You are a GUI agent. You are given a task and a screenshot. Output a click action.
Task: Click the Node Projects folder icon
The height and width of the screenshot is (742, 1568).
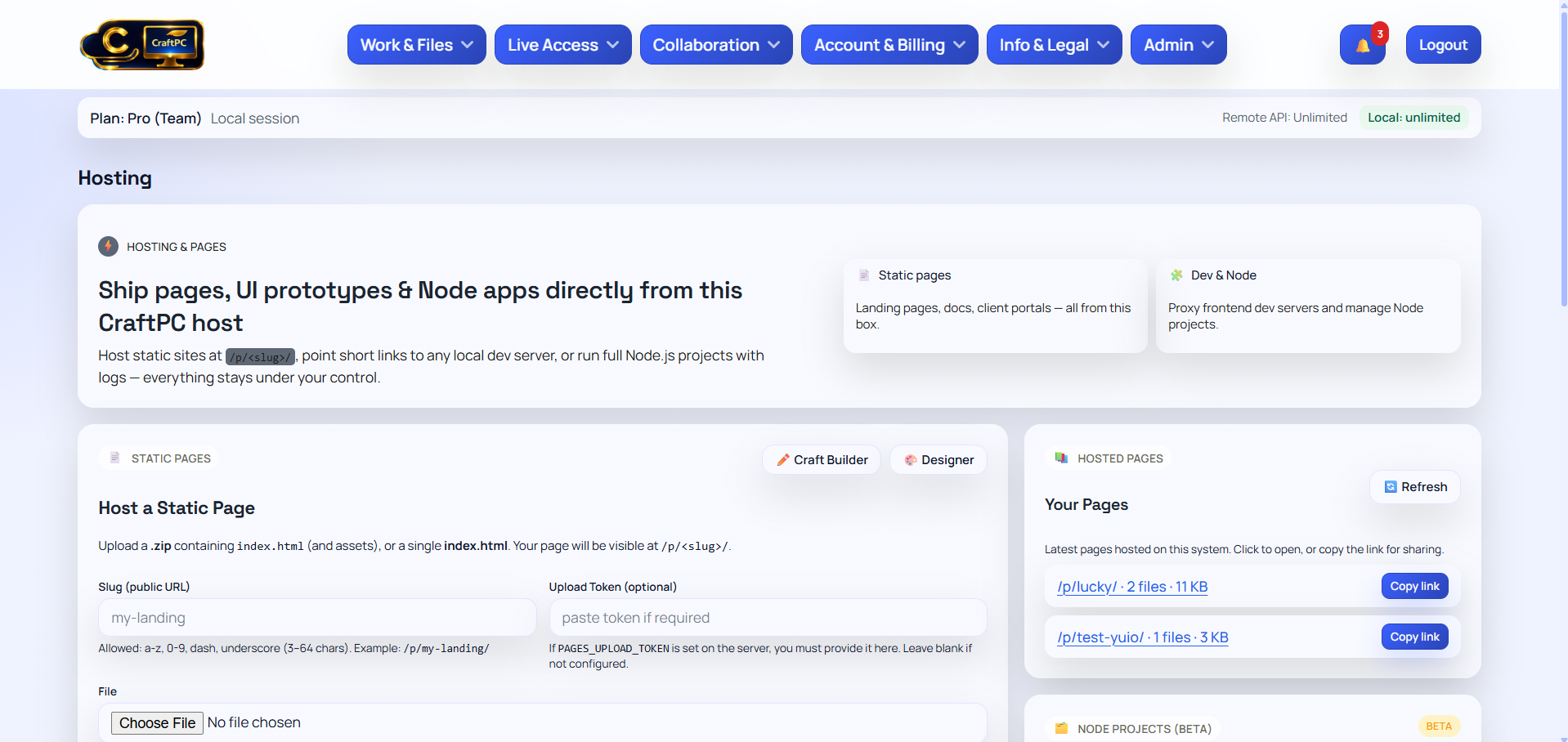click(x=1061, y=728)
